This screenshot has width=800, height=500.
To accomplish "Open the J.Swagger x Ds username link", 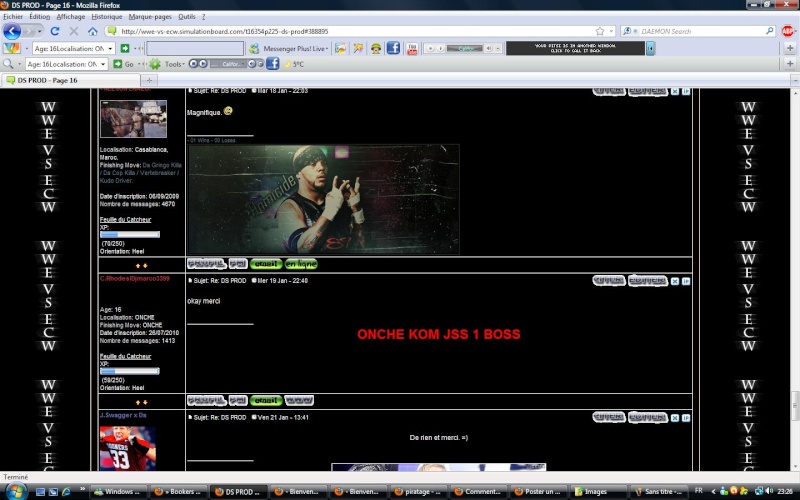I will [x=123, y=415].
